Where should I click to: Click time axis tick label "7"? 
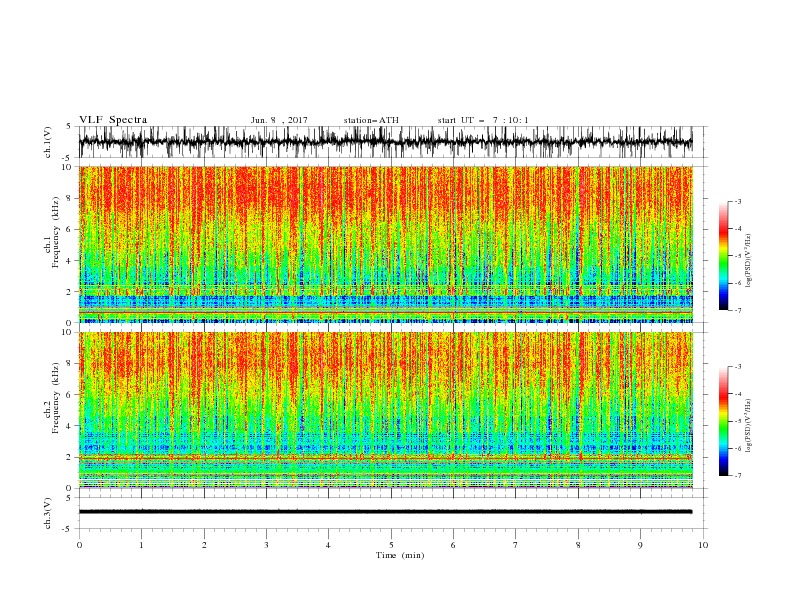click(x=516, y=545)
